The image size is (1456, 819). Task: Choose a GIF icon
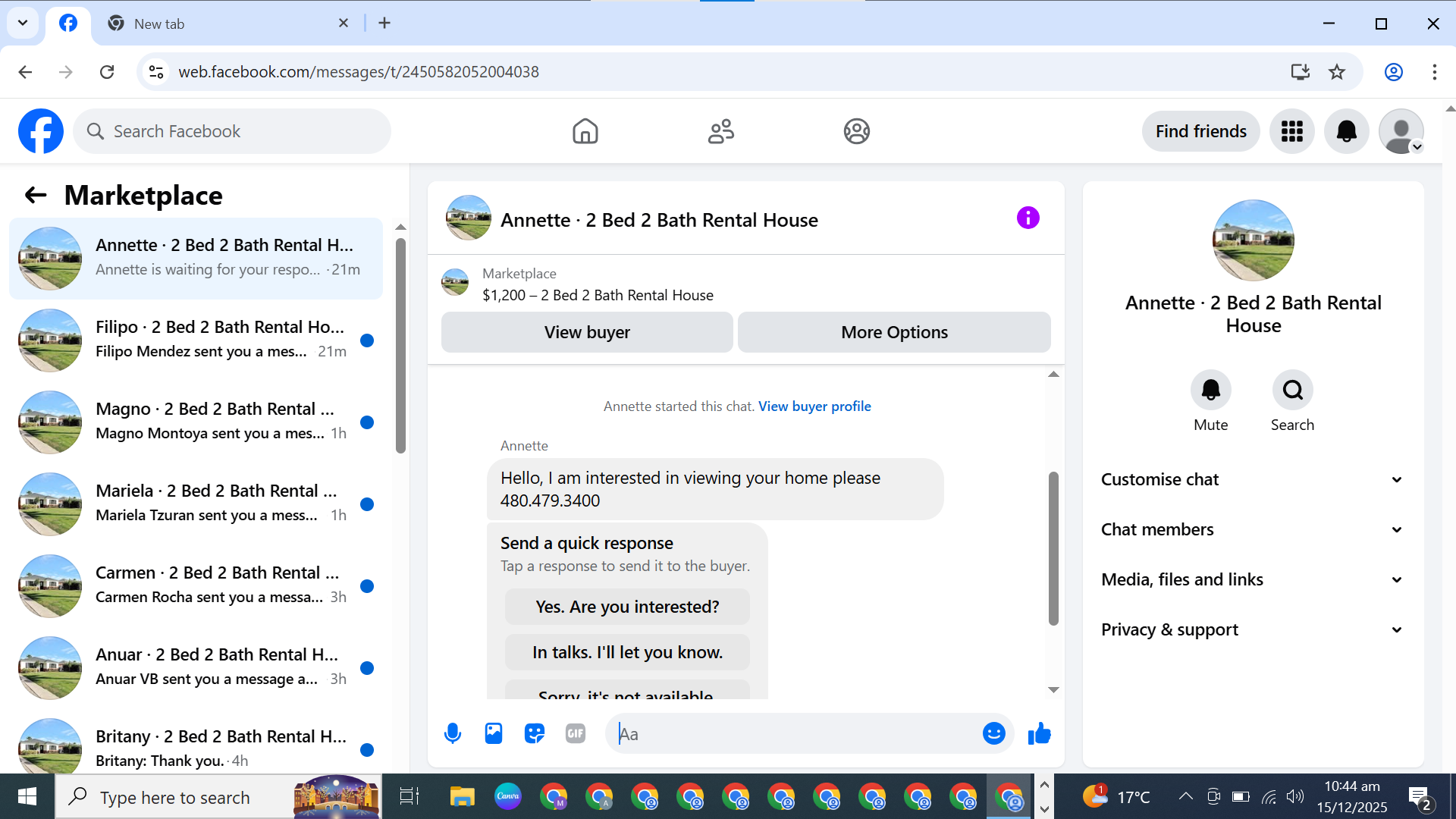[576, 733]
